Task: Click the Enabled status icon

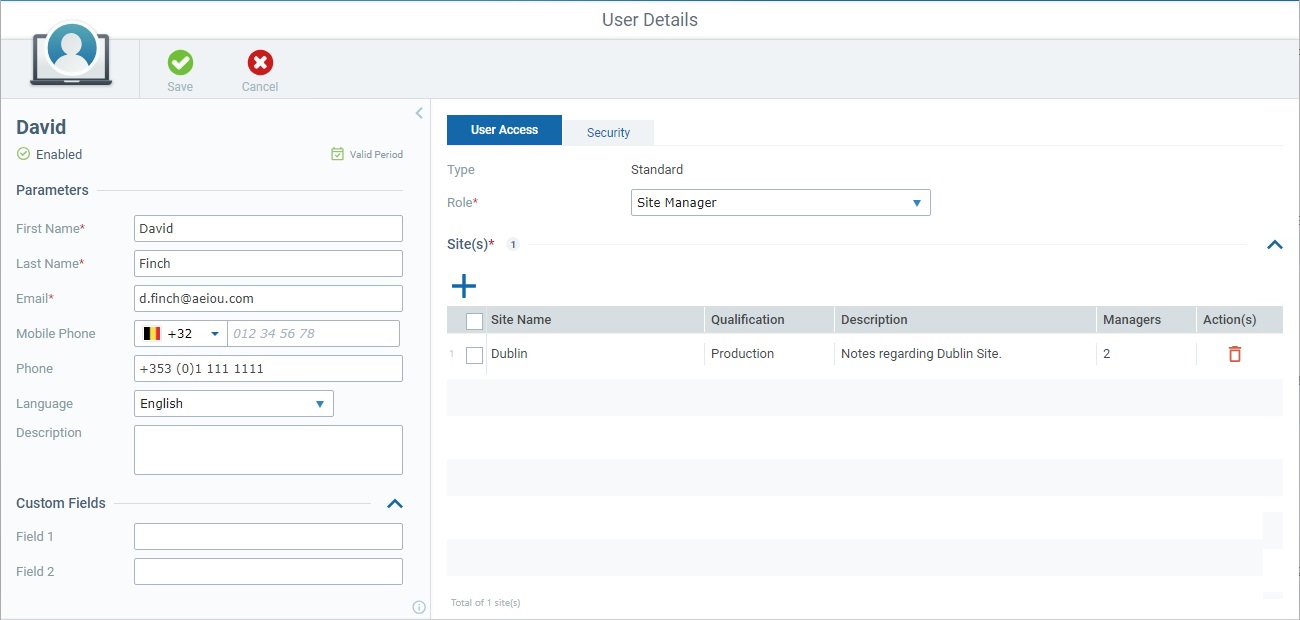Action: [22, 154]
